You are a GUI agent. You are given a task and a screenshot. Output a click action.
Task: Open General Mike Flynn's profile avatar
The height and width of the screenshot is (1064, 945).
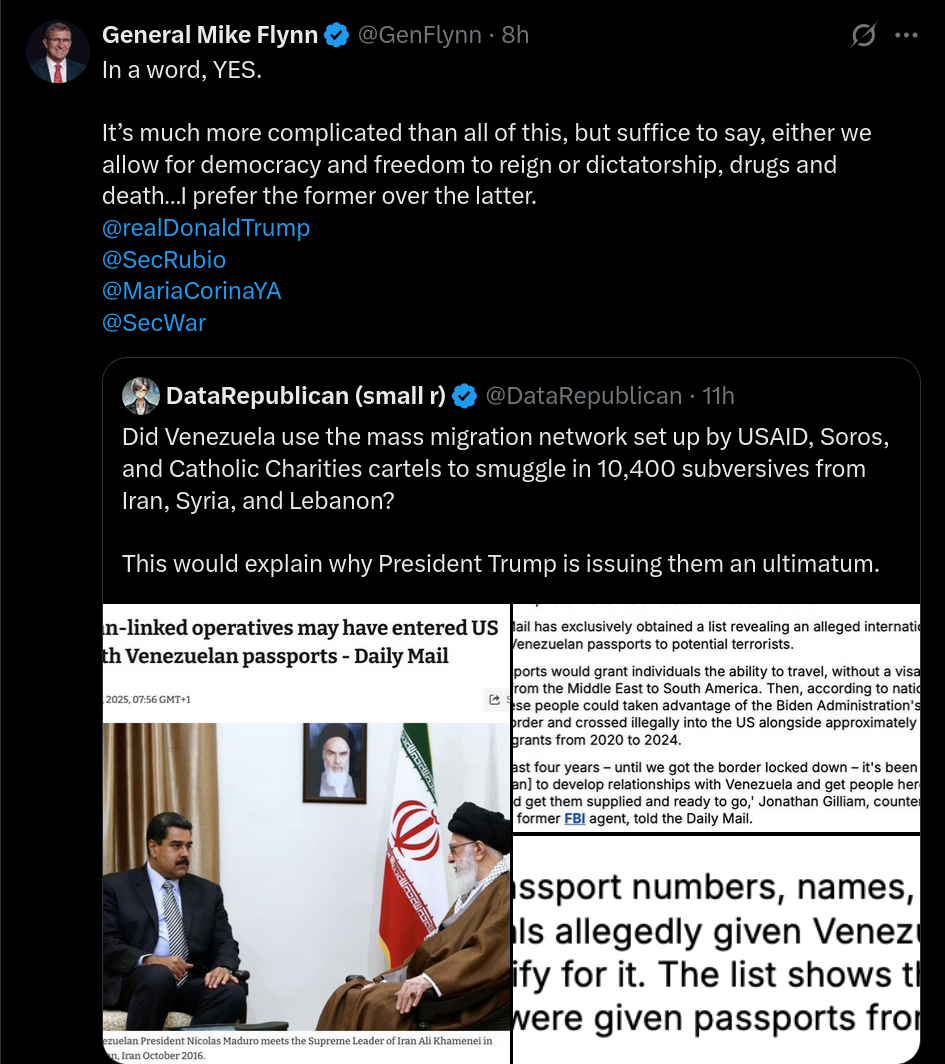coord(58,52)
